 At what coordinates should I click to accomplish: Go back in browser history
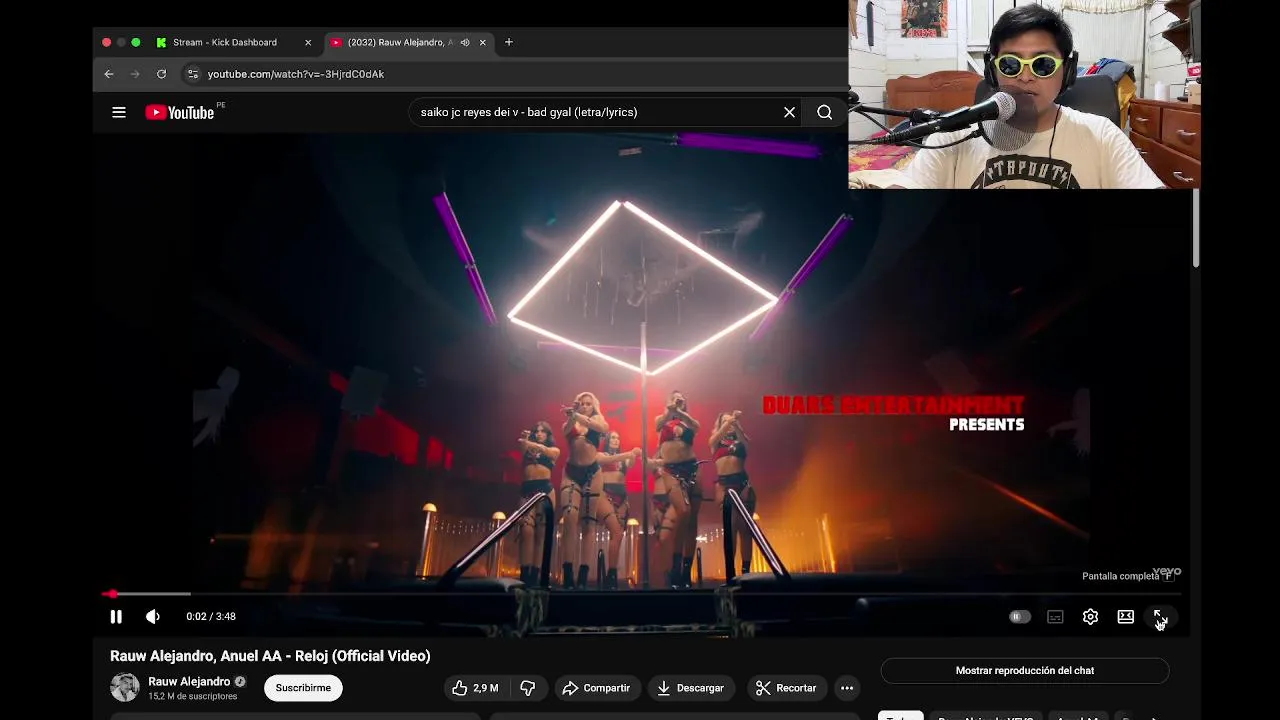point(109,74)
